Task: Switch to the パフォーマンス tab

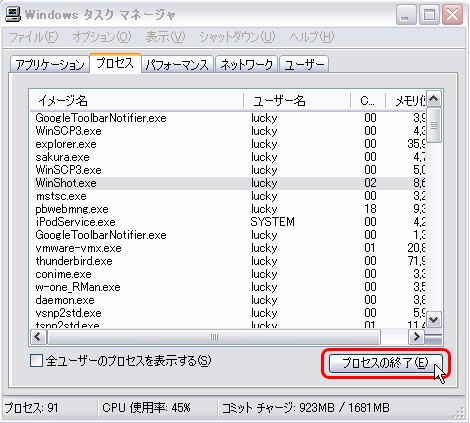Action: [x=177, y=64]
